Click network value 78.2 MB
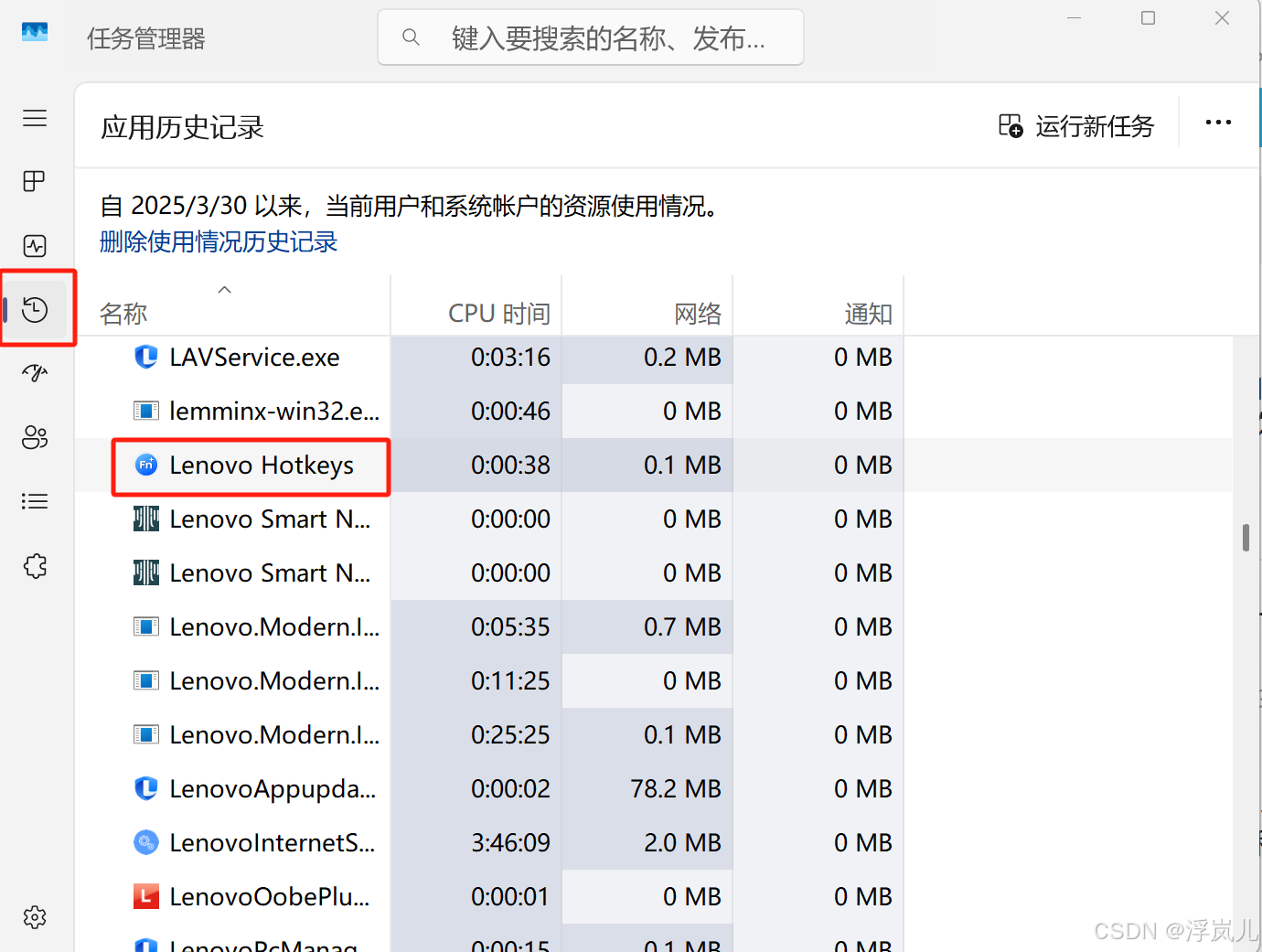The width and height of the screenshot is (1262, 952). coord(676,788)
